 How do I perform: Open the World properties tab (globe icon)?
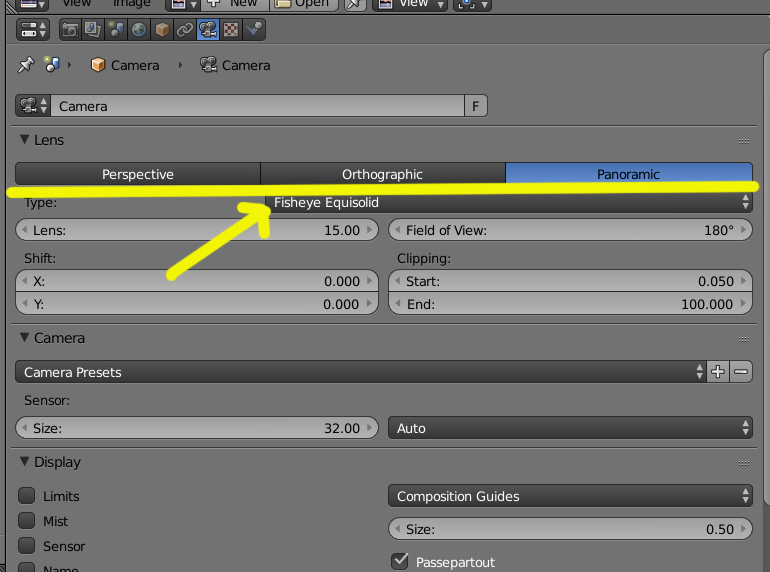point(139,30)
